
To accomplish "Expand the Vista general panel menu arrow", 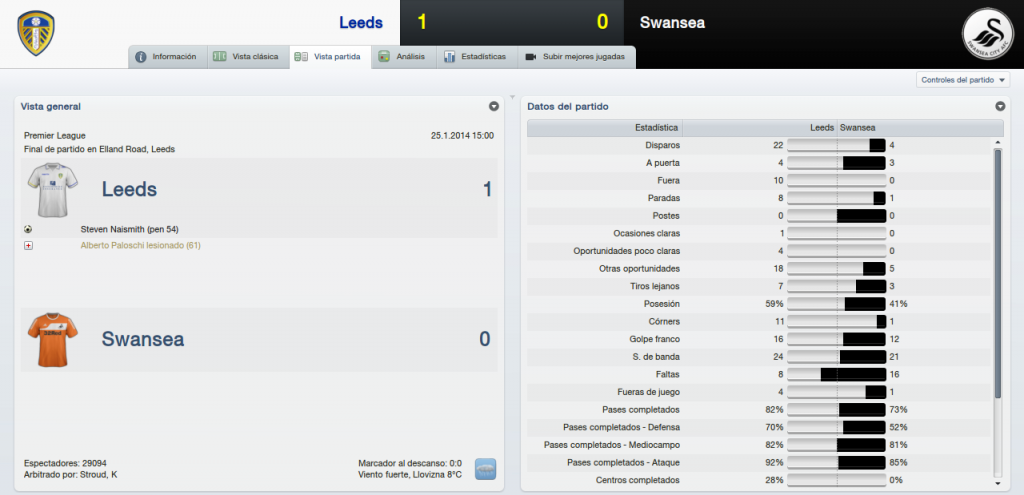I will point(494,106).
